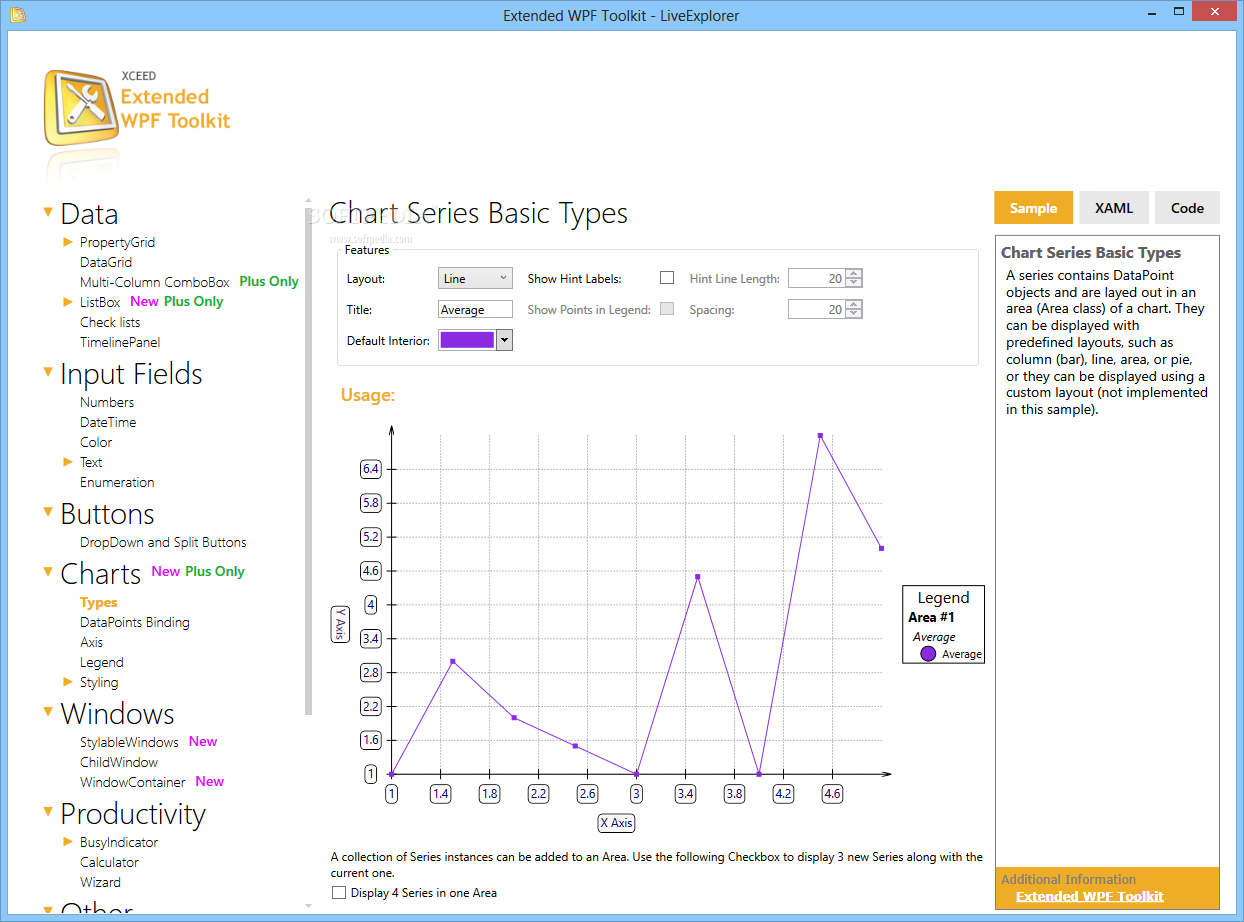Screen dimensions: 1244x922
Task: Toggle the Show Hint Labels checkbox
Action: 667,278
